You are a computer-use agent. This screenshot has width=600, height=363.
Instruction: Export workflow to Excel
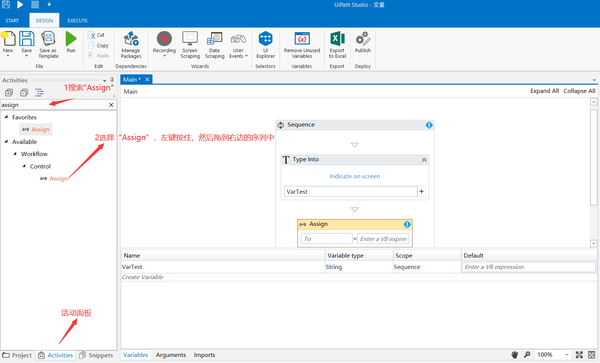tap(337, 44)
